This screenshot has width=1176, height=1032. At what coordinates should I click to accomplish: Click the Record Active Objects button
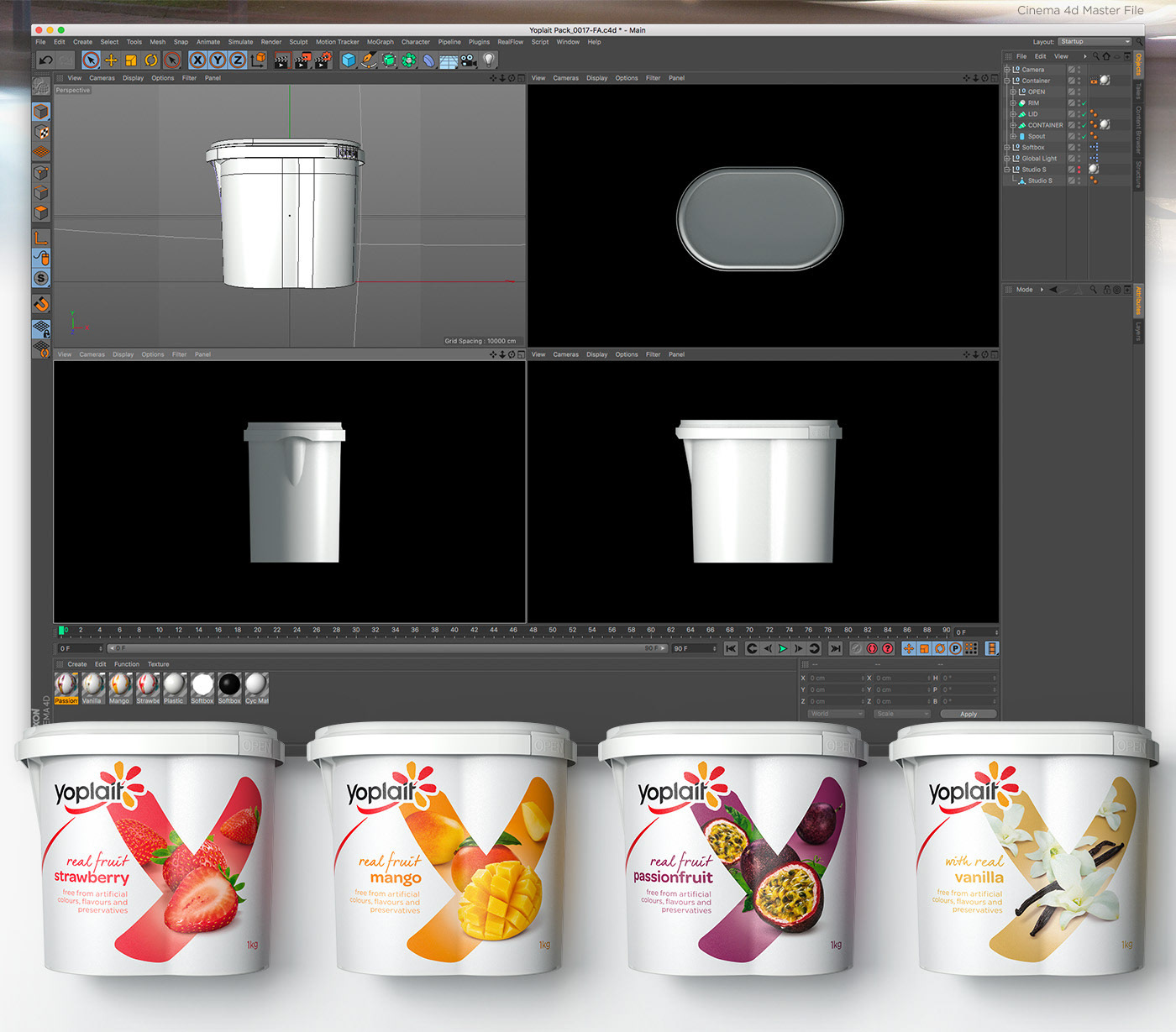tap(856, 648)
